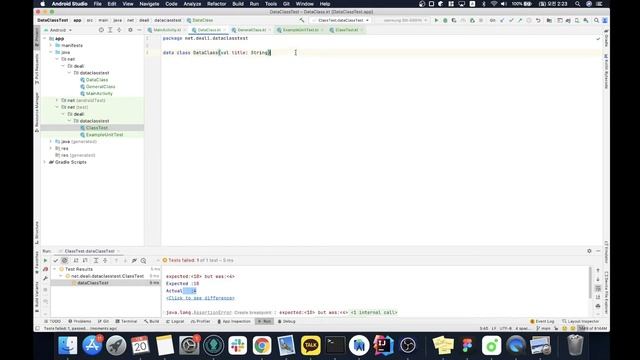Hide the Project panel with minus icon
Viewport: 640px width, 360px height.
pos(139,30)
